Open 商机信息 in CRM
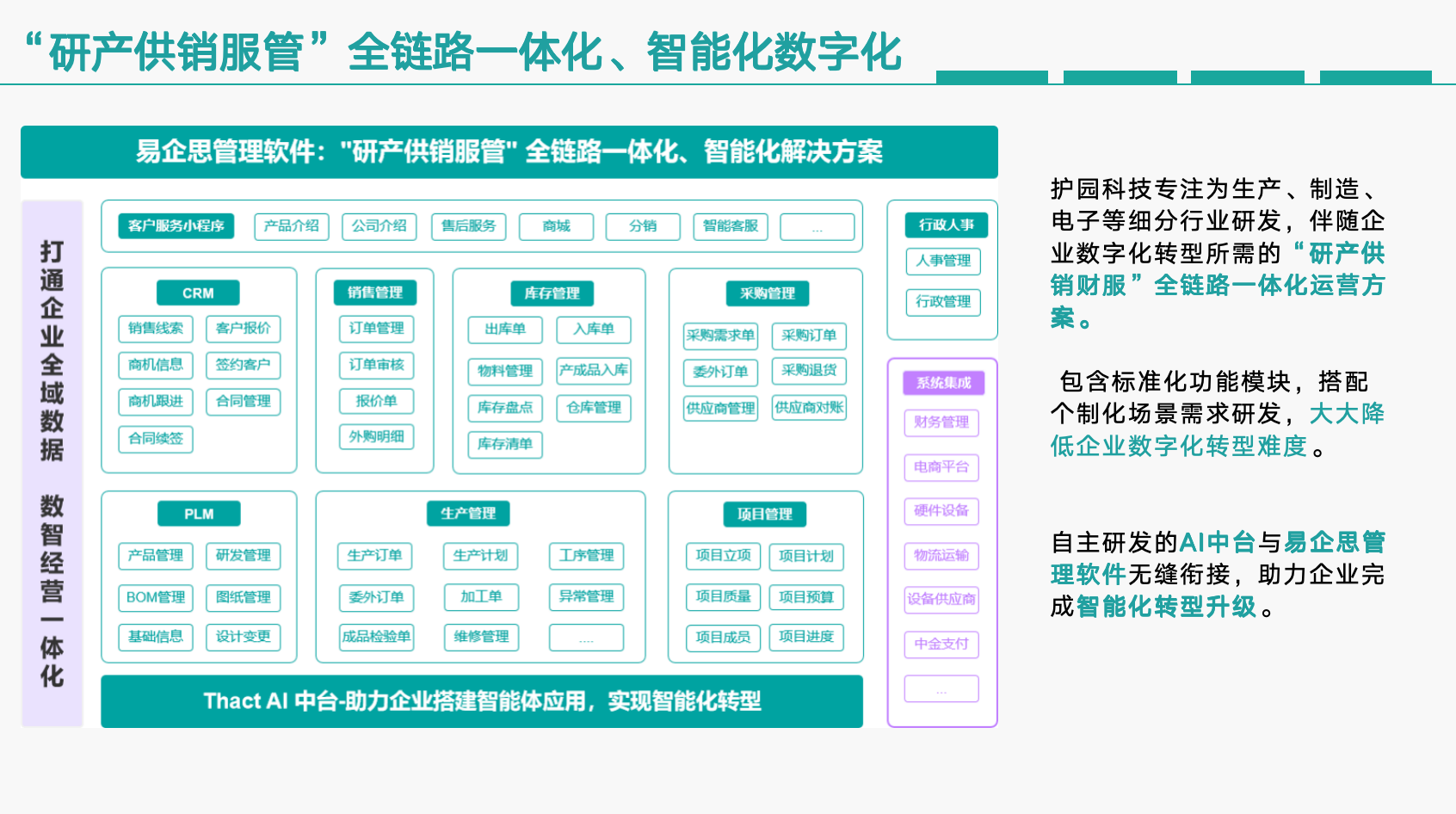The height and width of the screenshot is (814, 1456). (156, 365)
